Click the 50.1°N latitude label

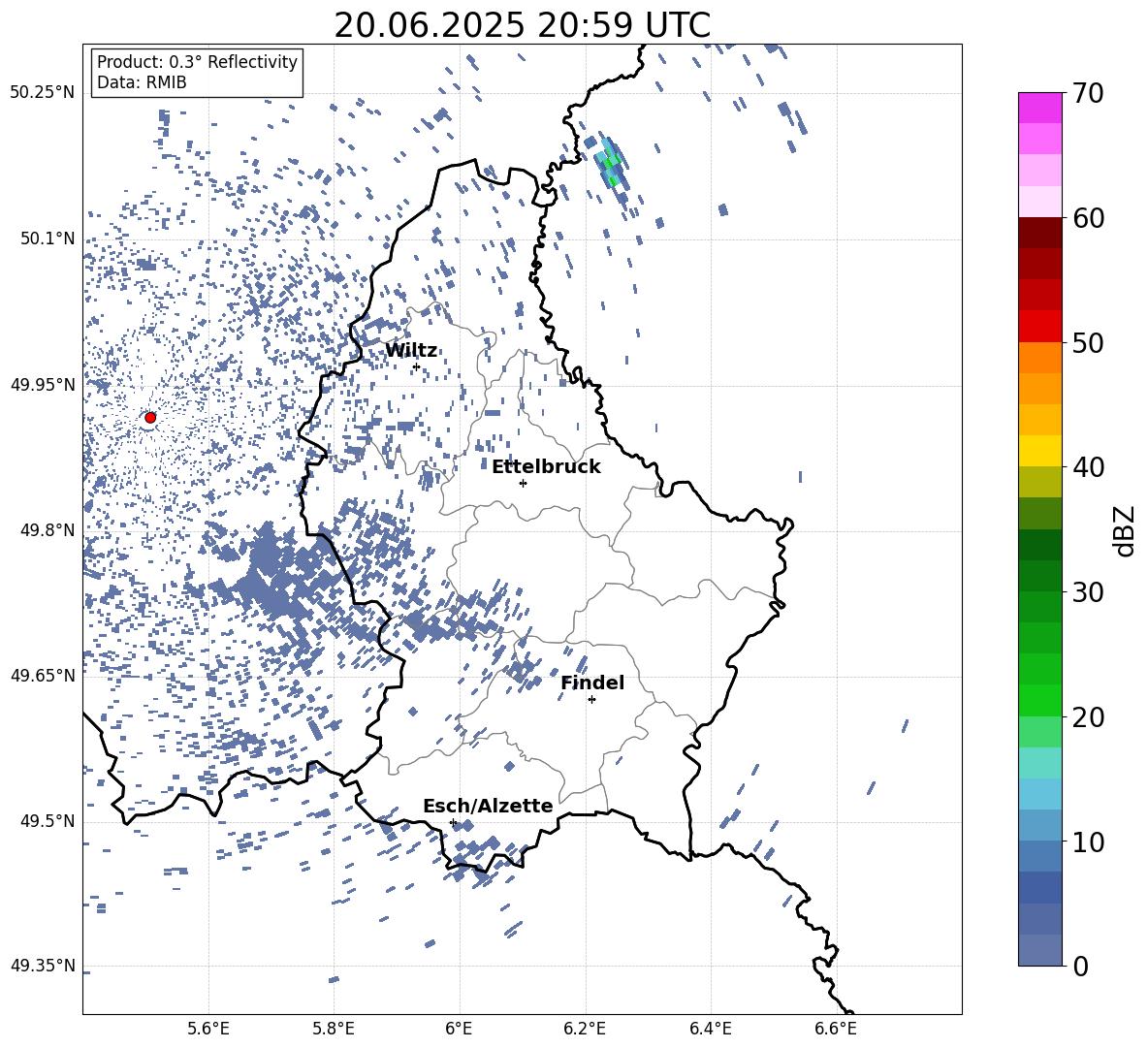click(47, 238)
